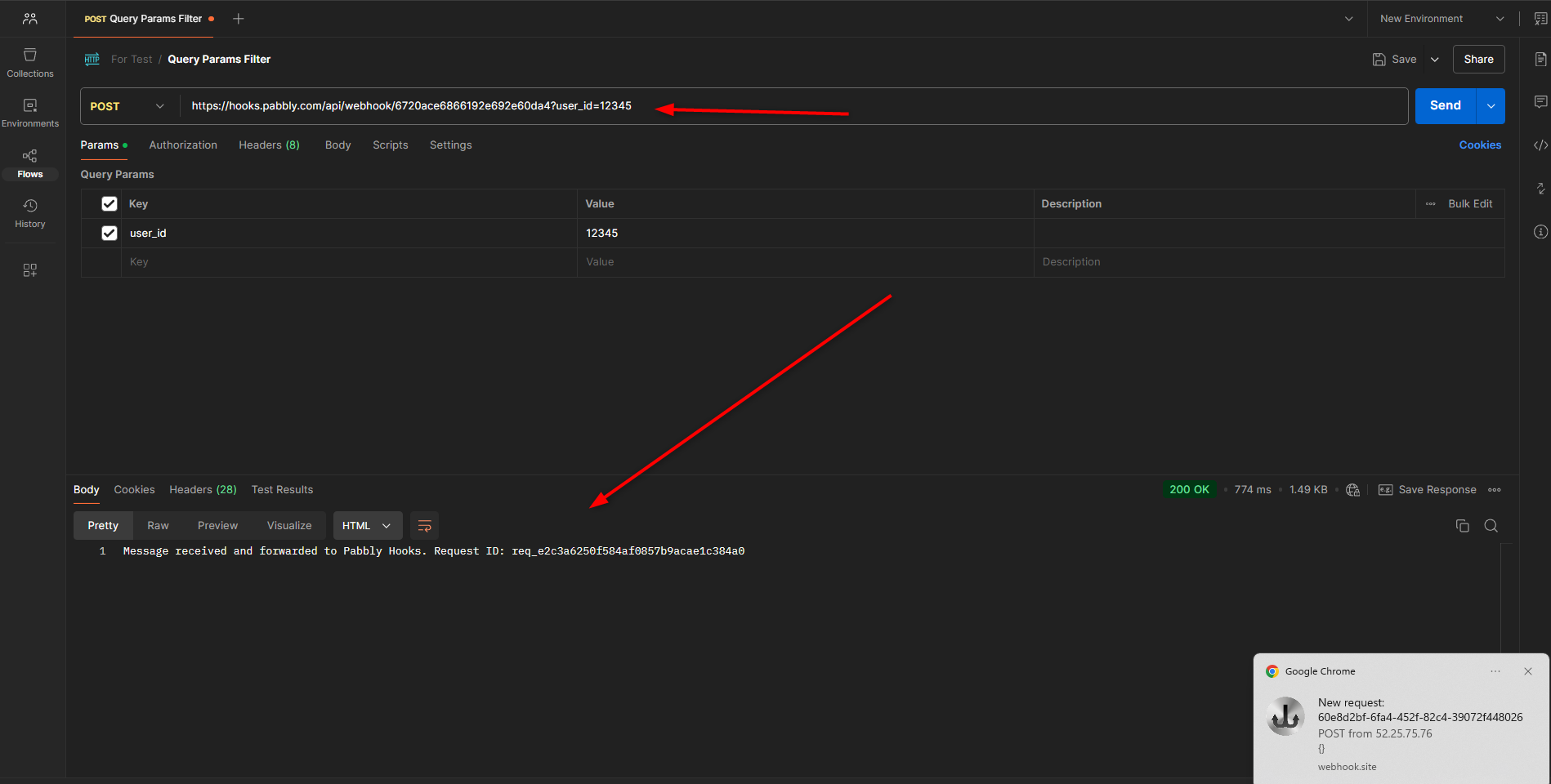Screen dimensions: 1551x784
Task: Open the environment quick look icon top right
Action: coord(1540,19)
